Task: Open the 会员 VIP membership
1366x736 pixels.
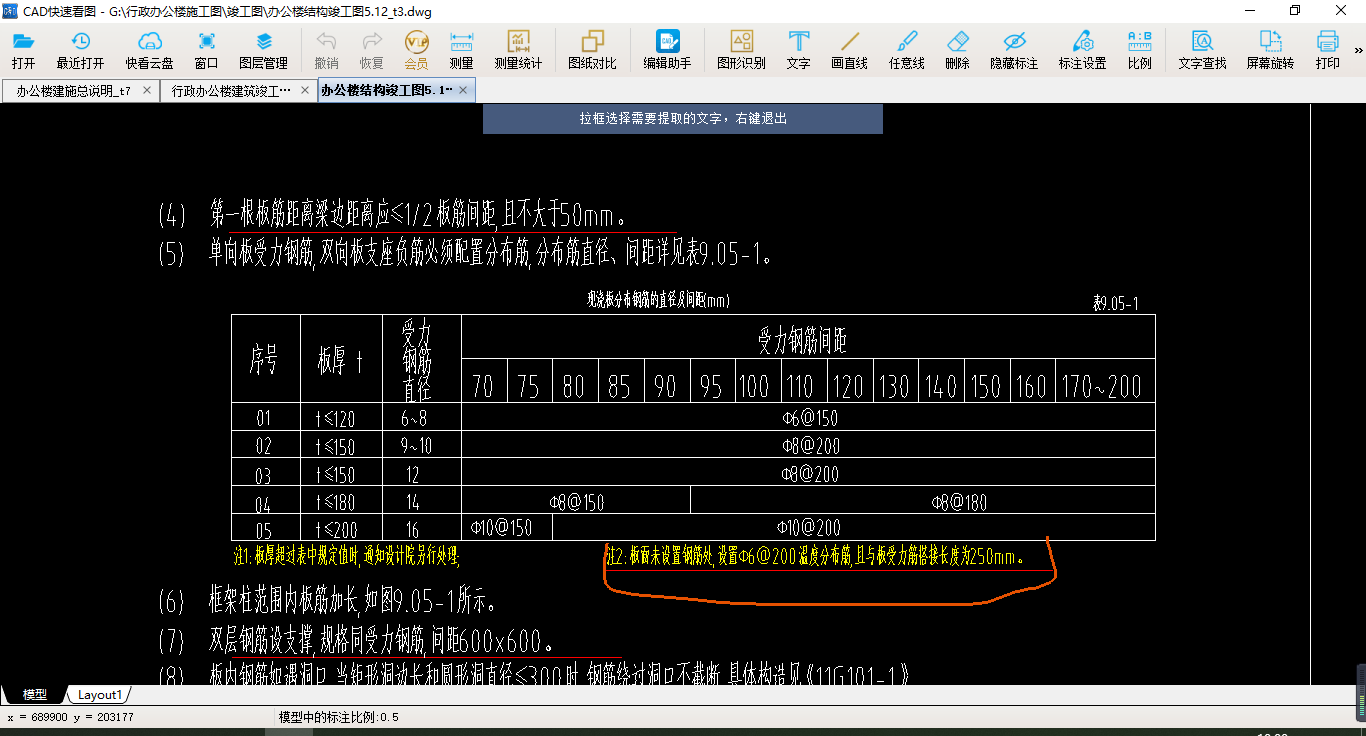Action: (416, 50)
